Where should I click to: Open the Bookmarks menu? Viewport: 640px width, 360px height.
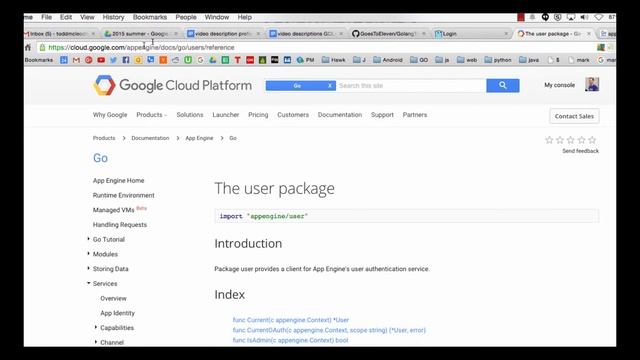click(x=150, y=17)
